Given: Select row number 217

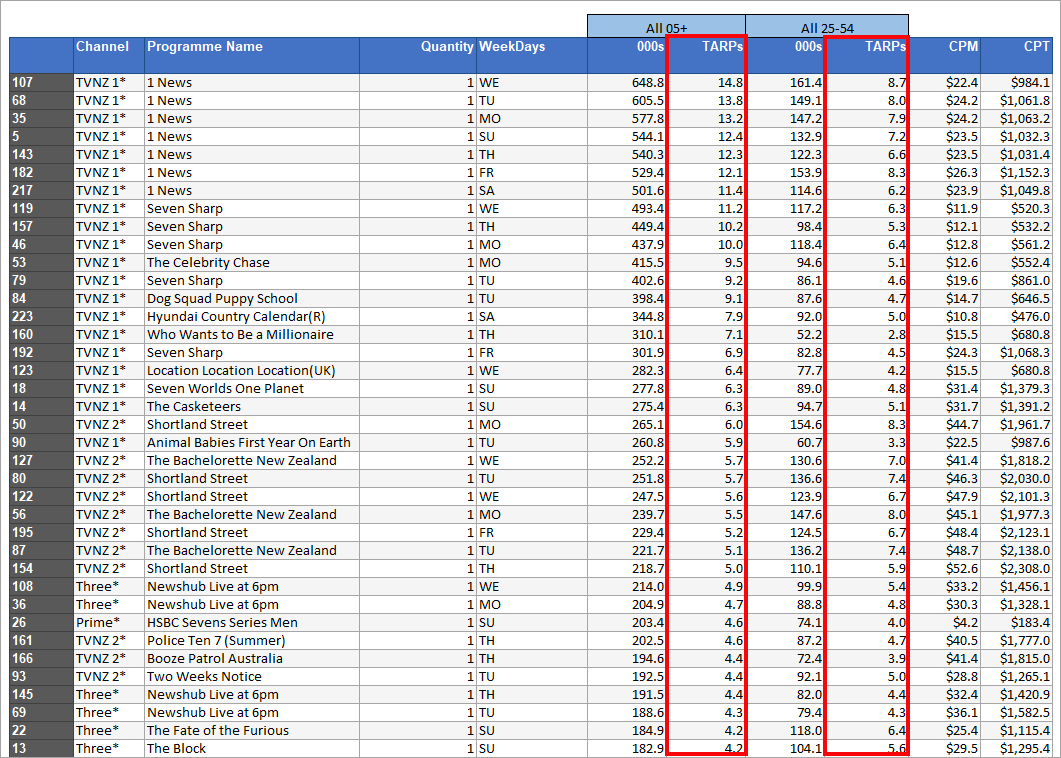Looking at the screenshot, I should (x=41, y=190).
